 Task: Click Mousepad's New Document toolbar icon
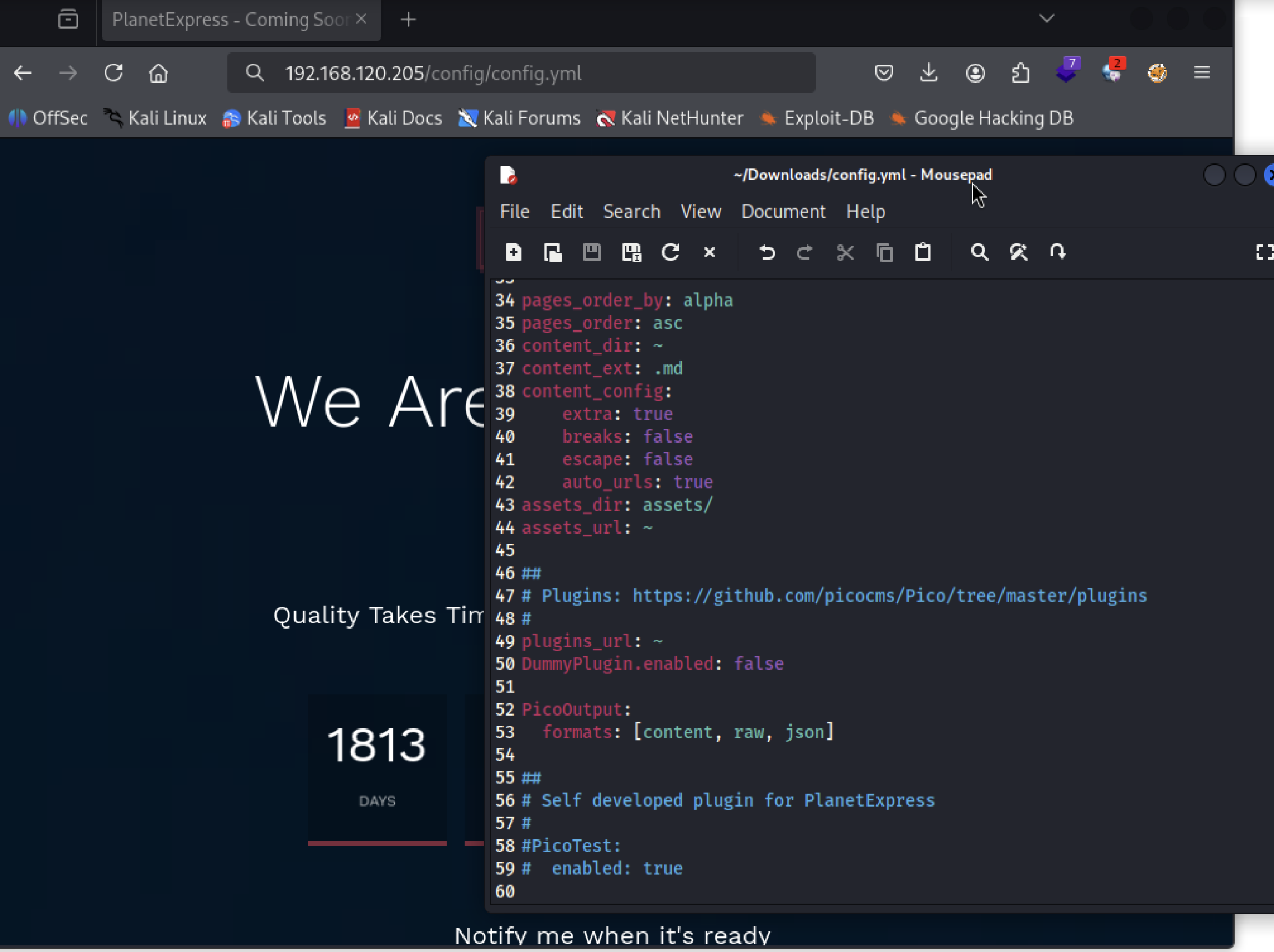513,252
